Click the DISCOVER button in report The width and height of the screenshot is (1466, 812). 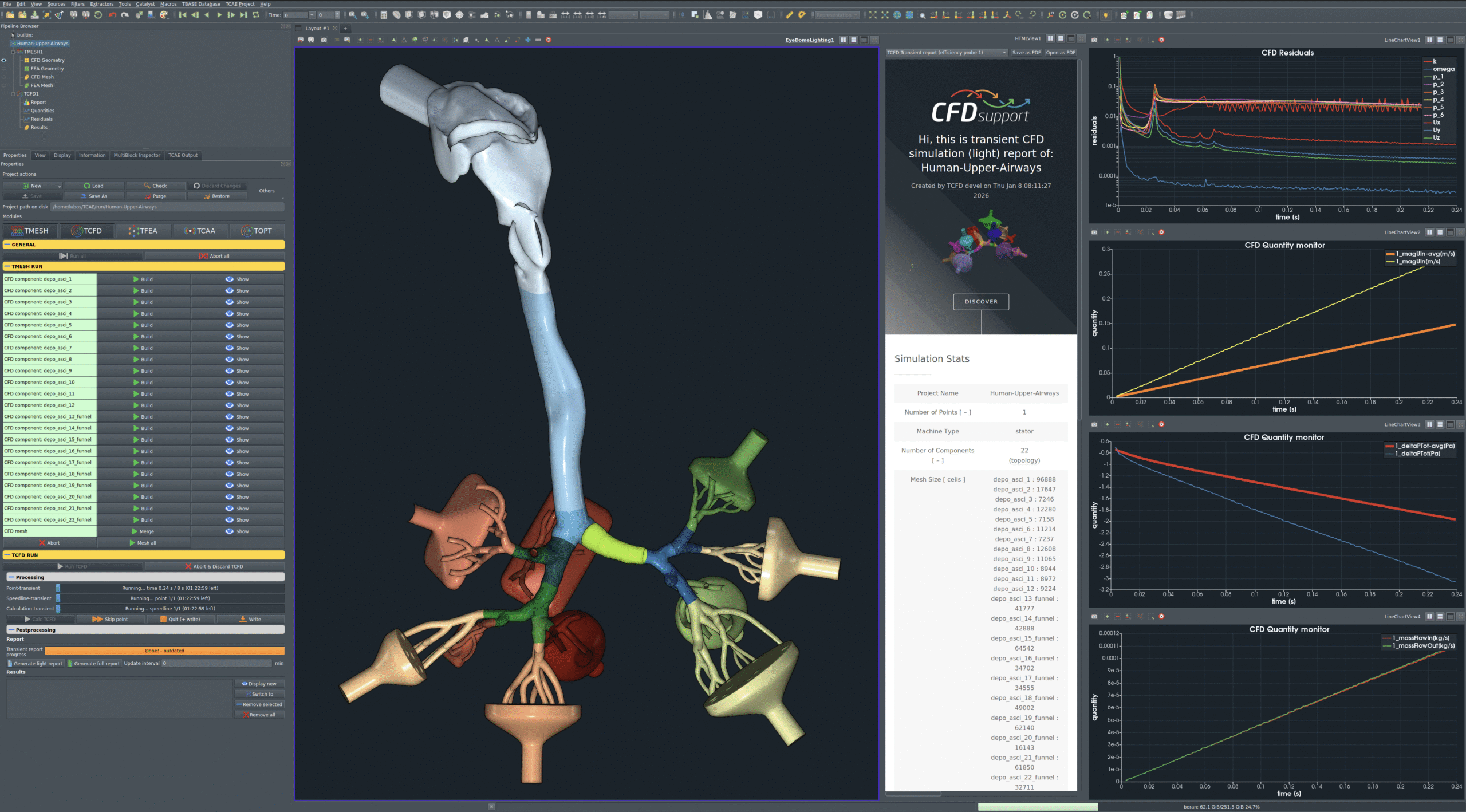pyautogui.click(x=980, y=302)
